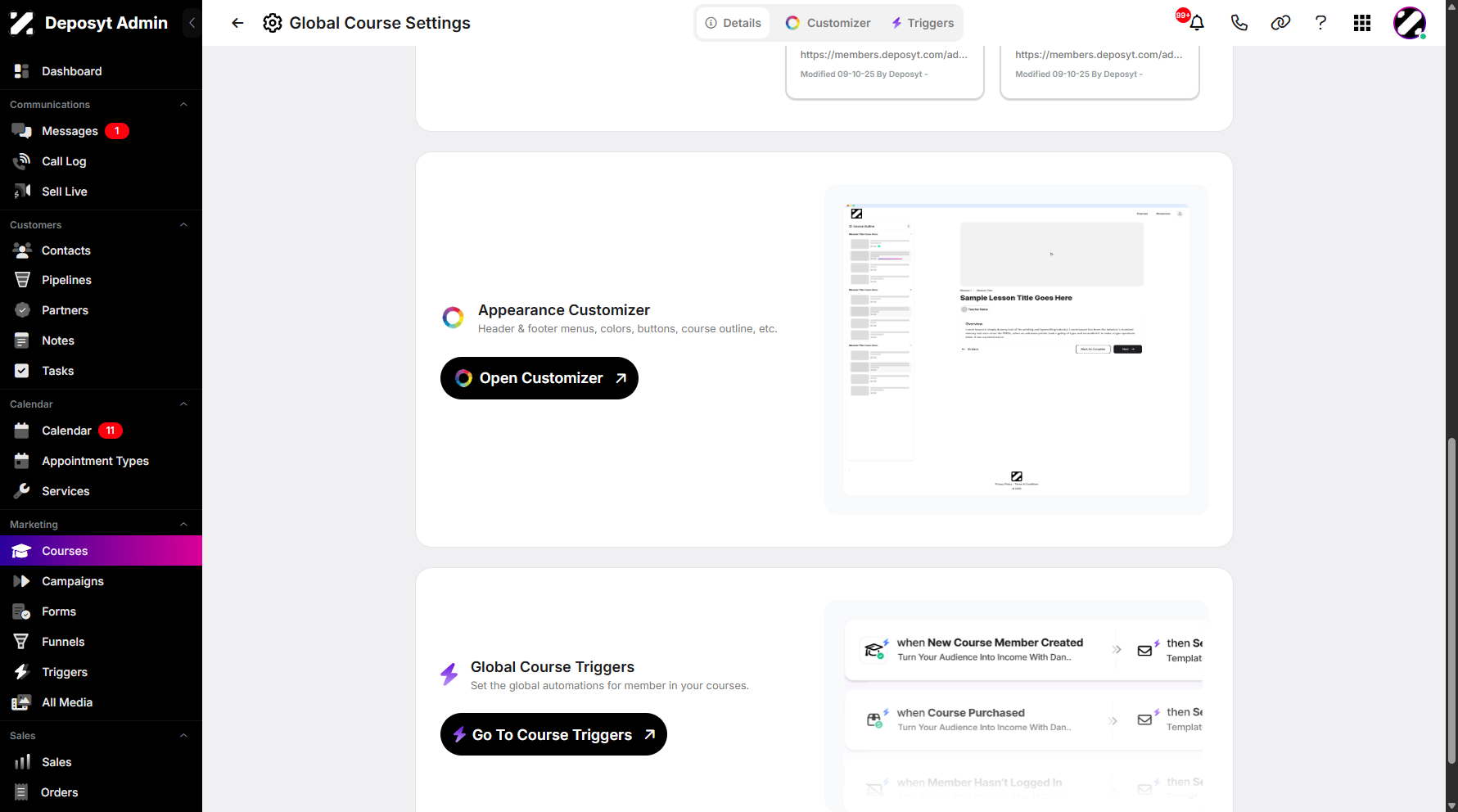
Task: Open Contacts in the sidebar
Action: 101,250
